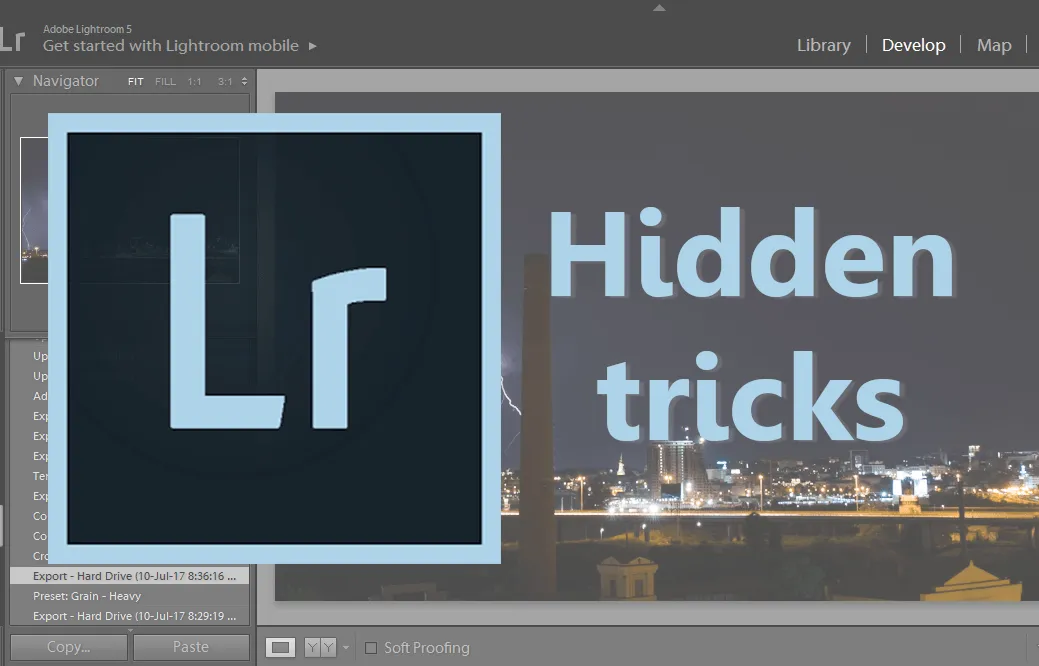Screen dimensions: 1039x666
Task: Click the Lr logo in top-left
Action: click(x=12, y=40)
